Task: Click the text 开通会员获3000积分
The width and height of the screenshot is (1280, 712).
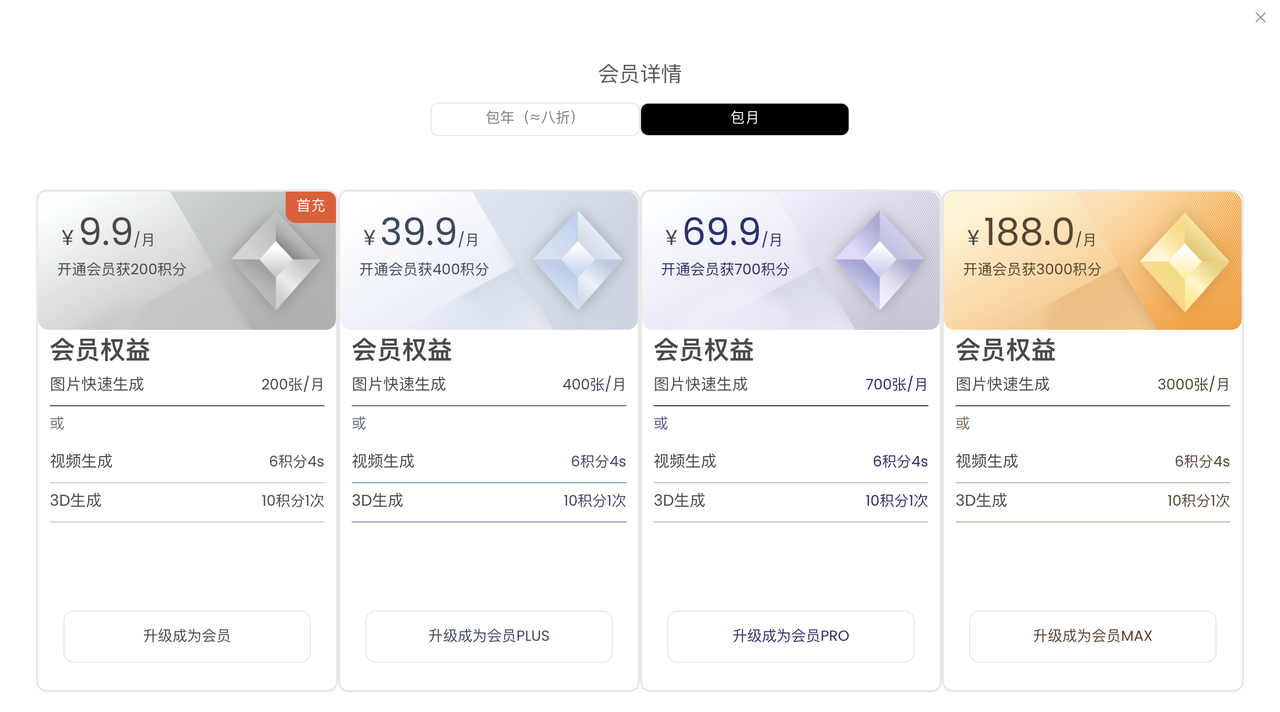Action: 1032,269
